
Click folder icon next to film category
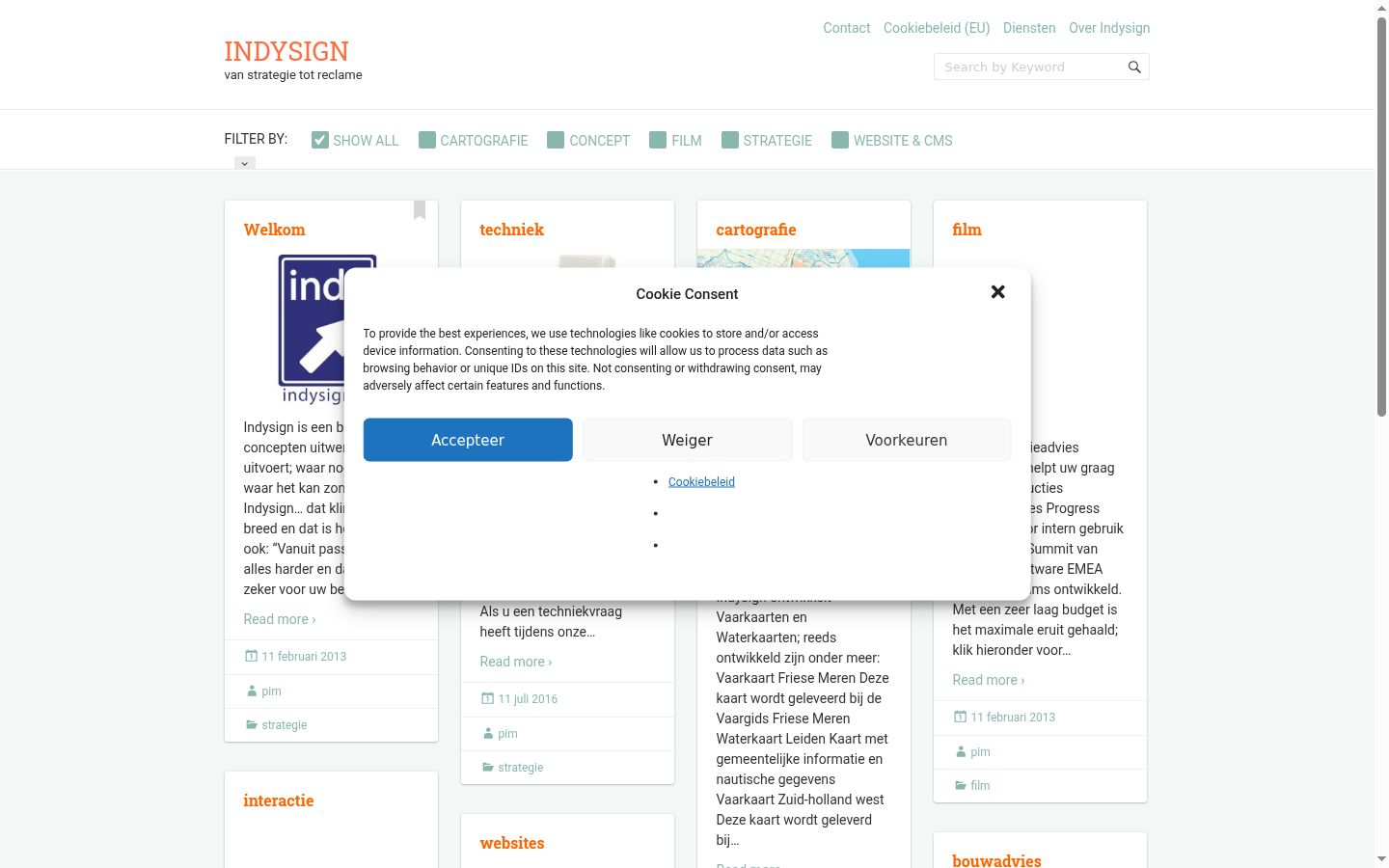[961, 786]
